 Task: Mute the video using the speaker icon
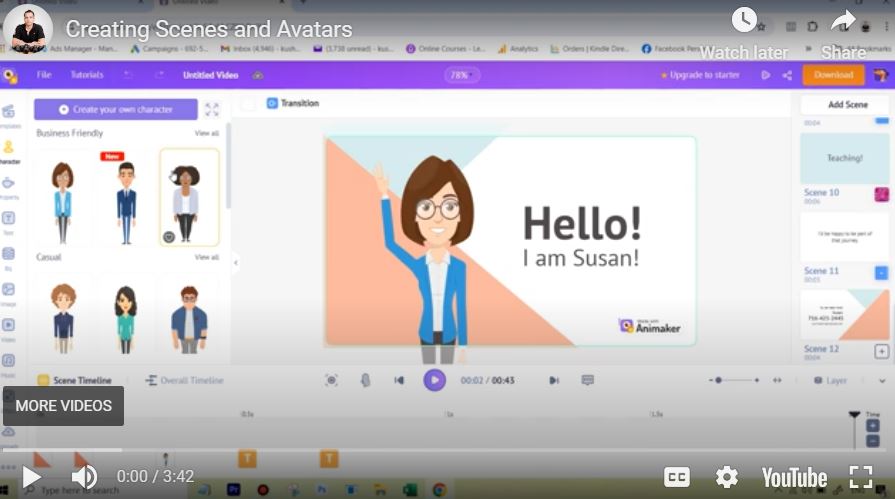tap(84, 477)
